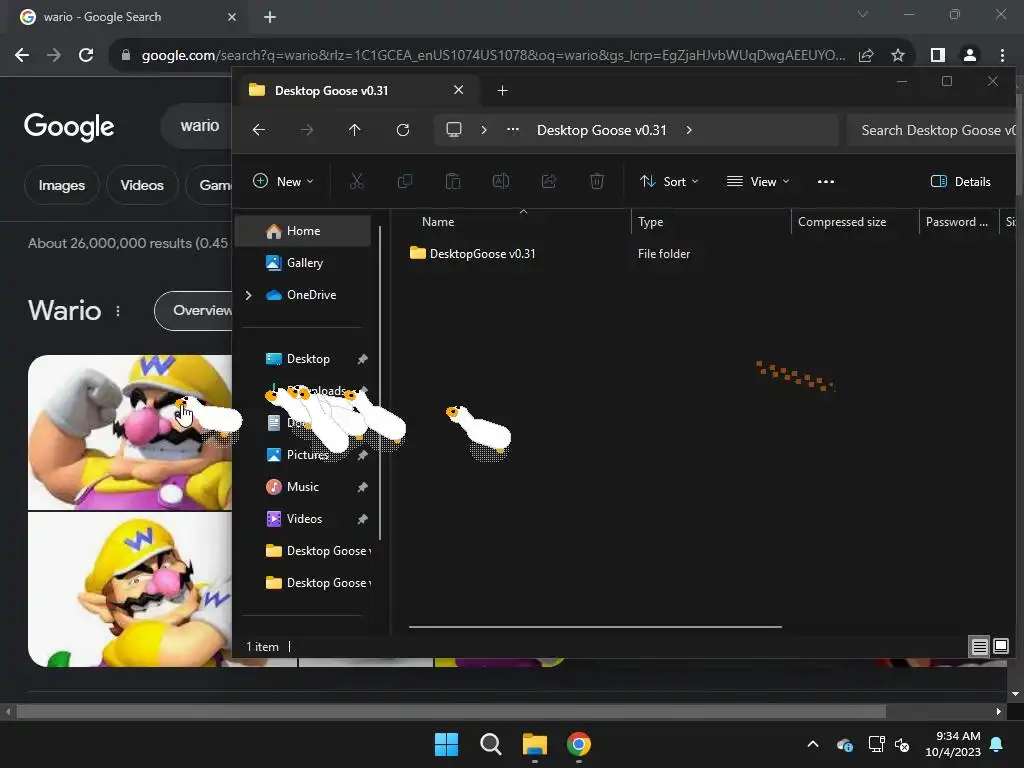Sort by Compressed size column header

click(855, 222)
